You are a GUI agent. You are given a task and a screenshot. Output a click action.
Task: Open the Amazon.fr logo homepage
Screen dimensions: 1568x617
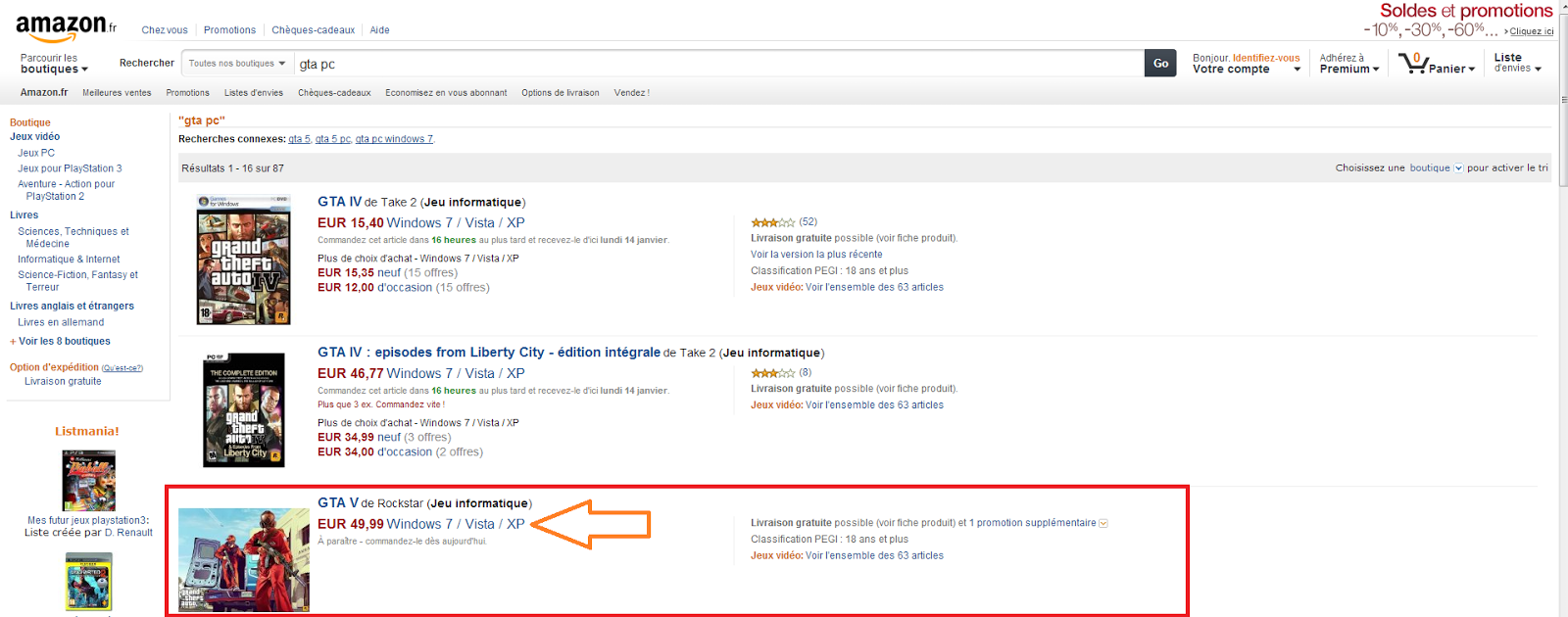coord(66,28)
